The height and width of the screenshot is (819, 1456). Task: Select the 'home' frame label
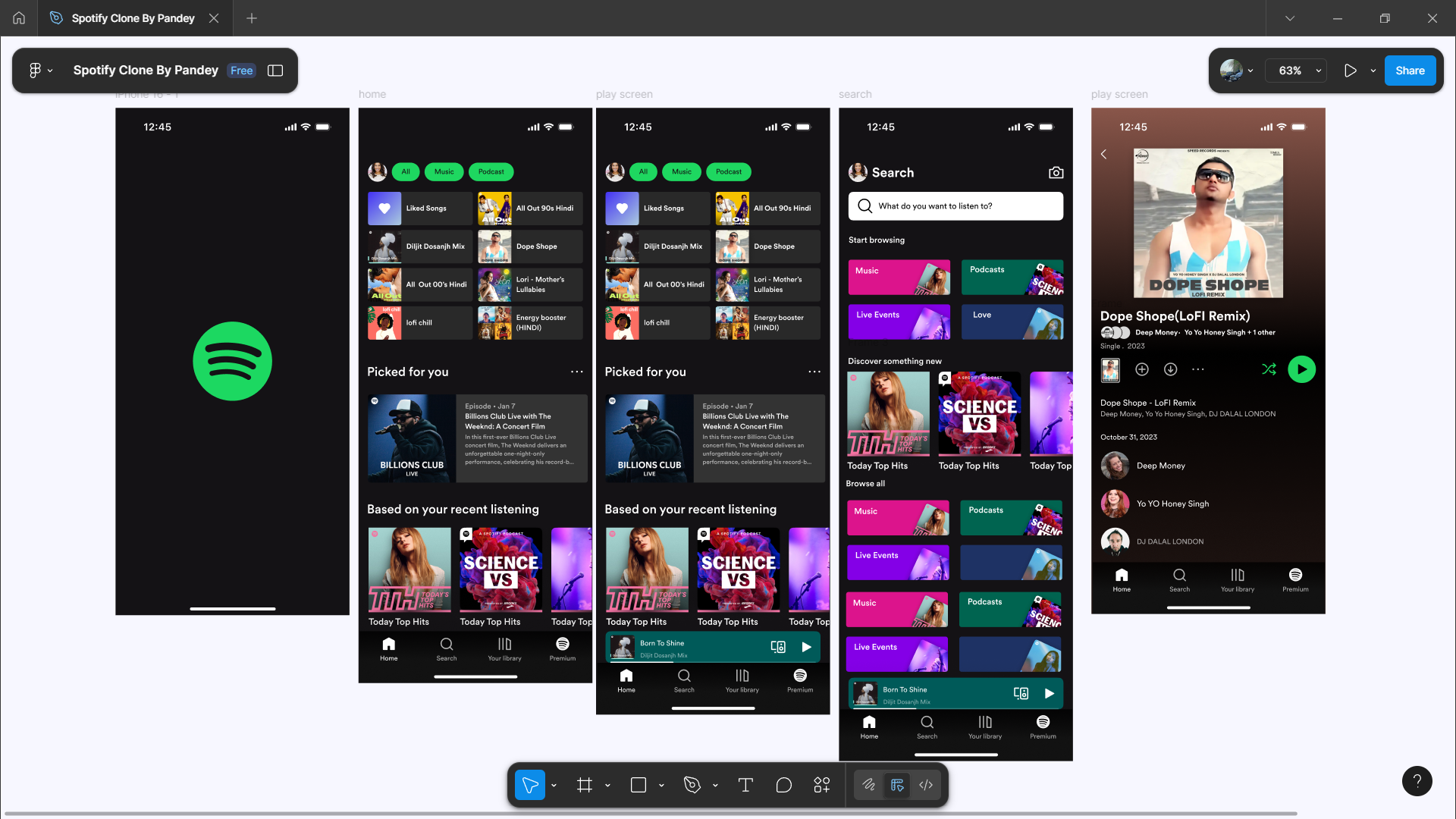point(372,94)
